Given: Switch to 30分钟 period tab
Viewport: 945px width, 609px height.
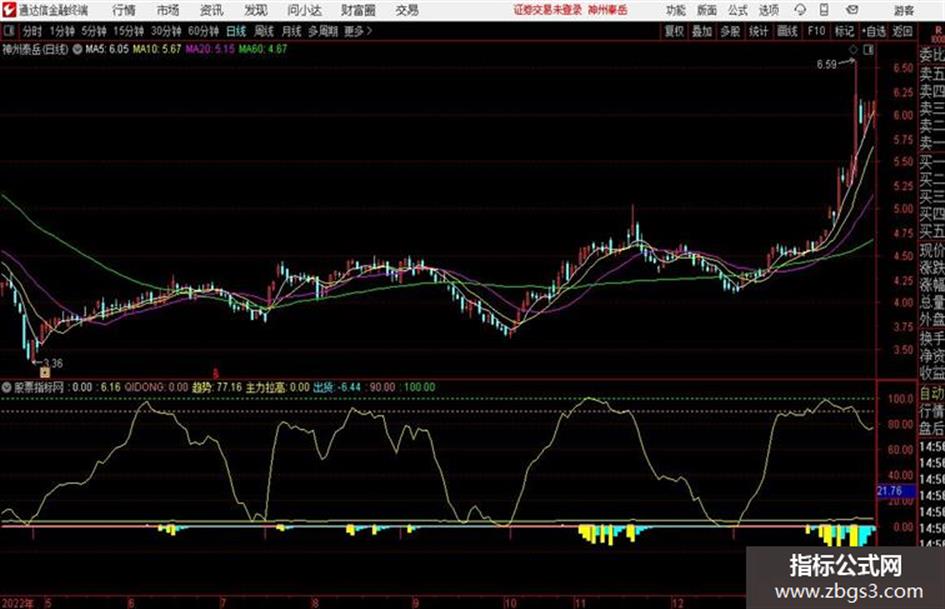Looking at the screenshot, I should tap(166, 31).
